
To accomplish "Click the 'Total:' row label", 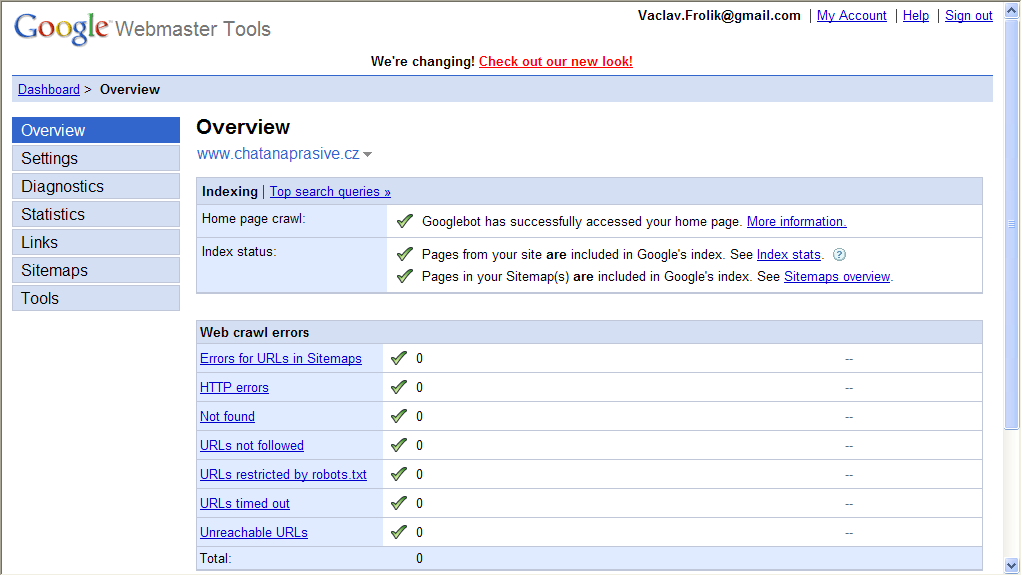I will click(x=216, y=558).
